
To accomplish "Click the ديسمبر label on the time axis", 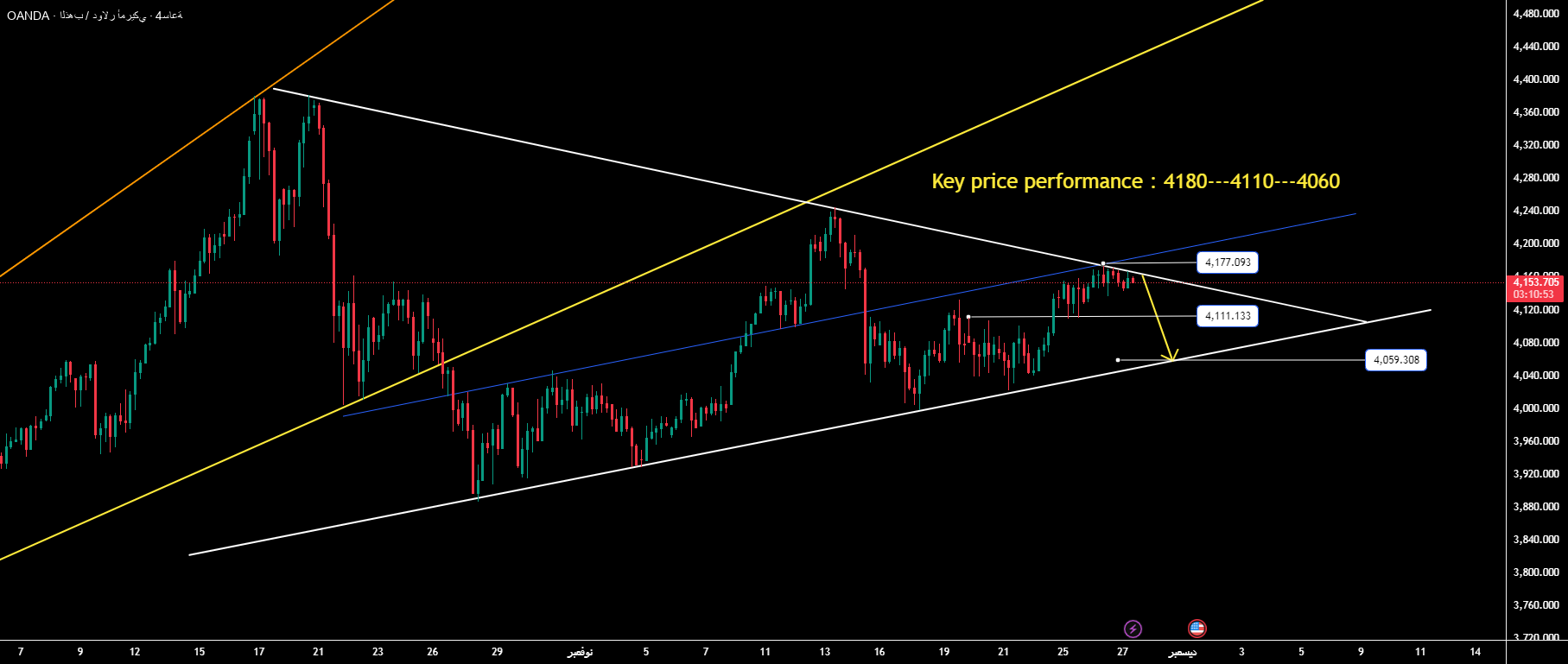I will tap(1182, 652).
